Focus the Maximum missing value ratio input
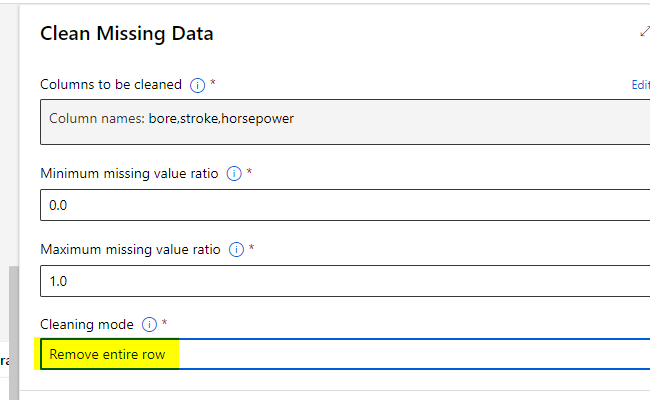Screen dimensions: 650x400 [340, 281]
